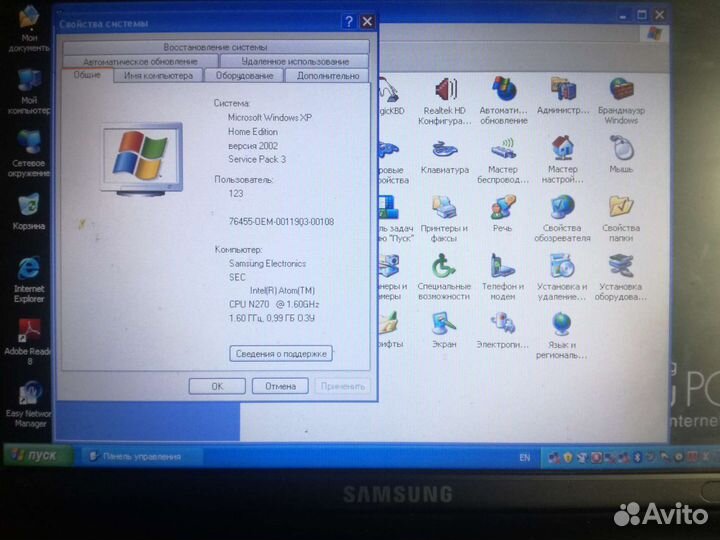
Task: Open Язык и региональные стандарты icon
Action: (x=562, y=335)
